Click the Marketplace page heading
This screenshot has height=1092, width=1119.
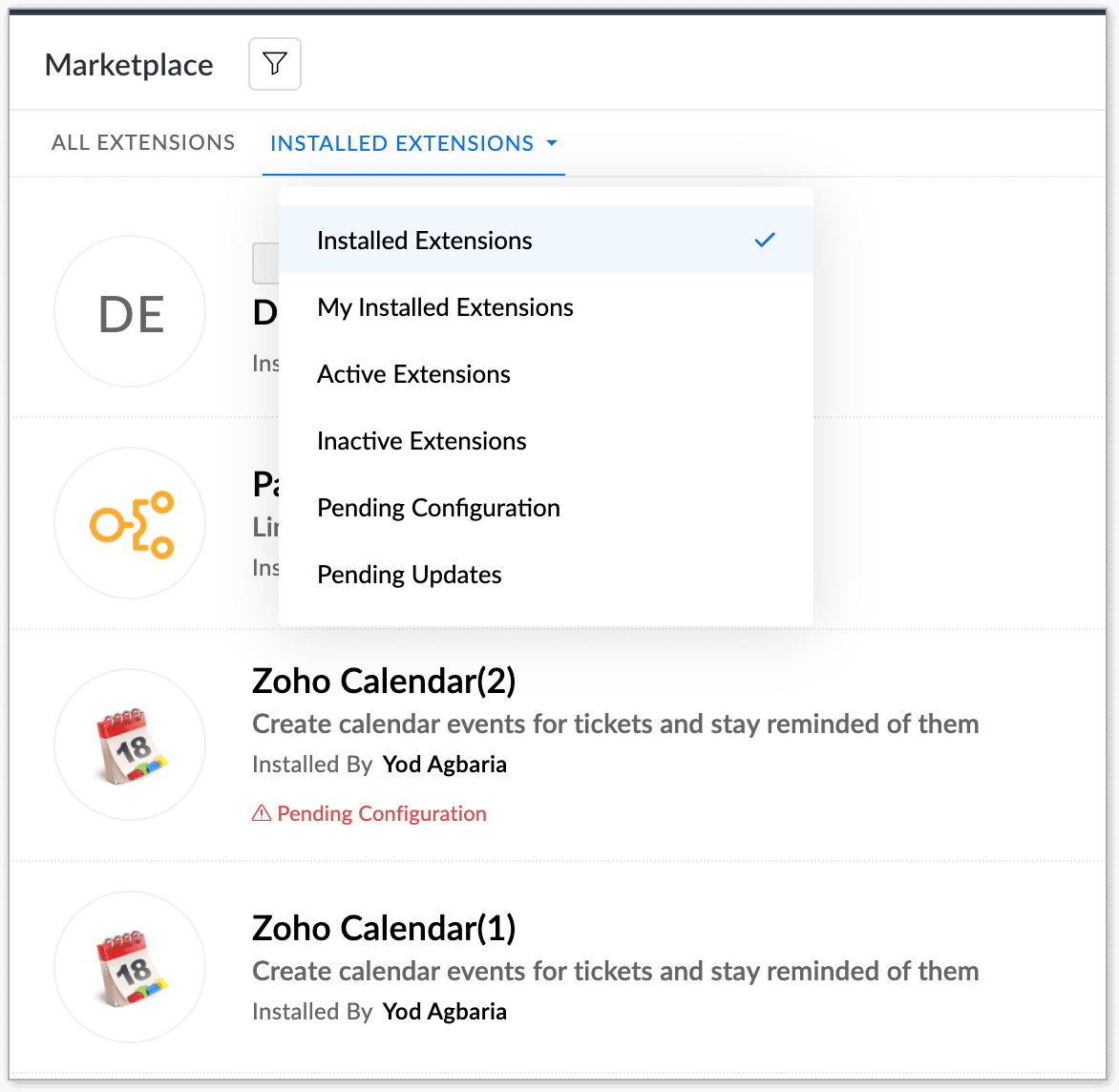[x=129, y=65]
